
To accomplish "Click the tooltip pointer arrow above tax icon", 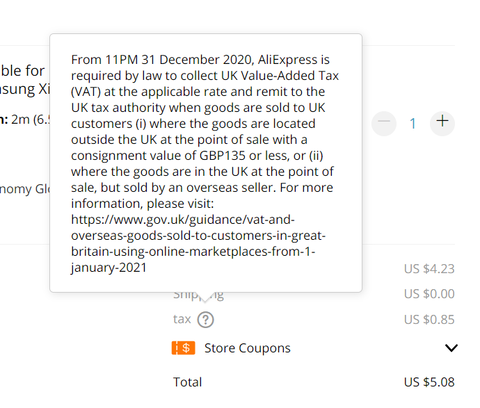I will pyautogui.click(x=205, y=297).
